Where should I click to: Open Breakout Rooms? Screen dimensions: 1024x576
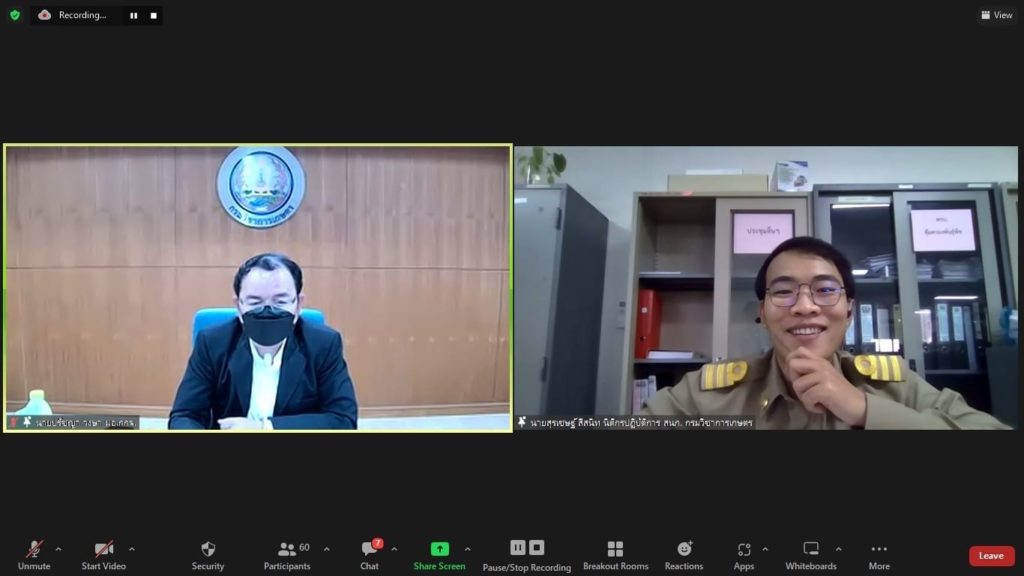[x=615, y=555]
